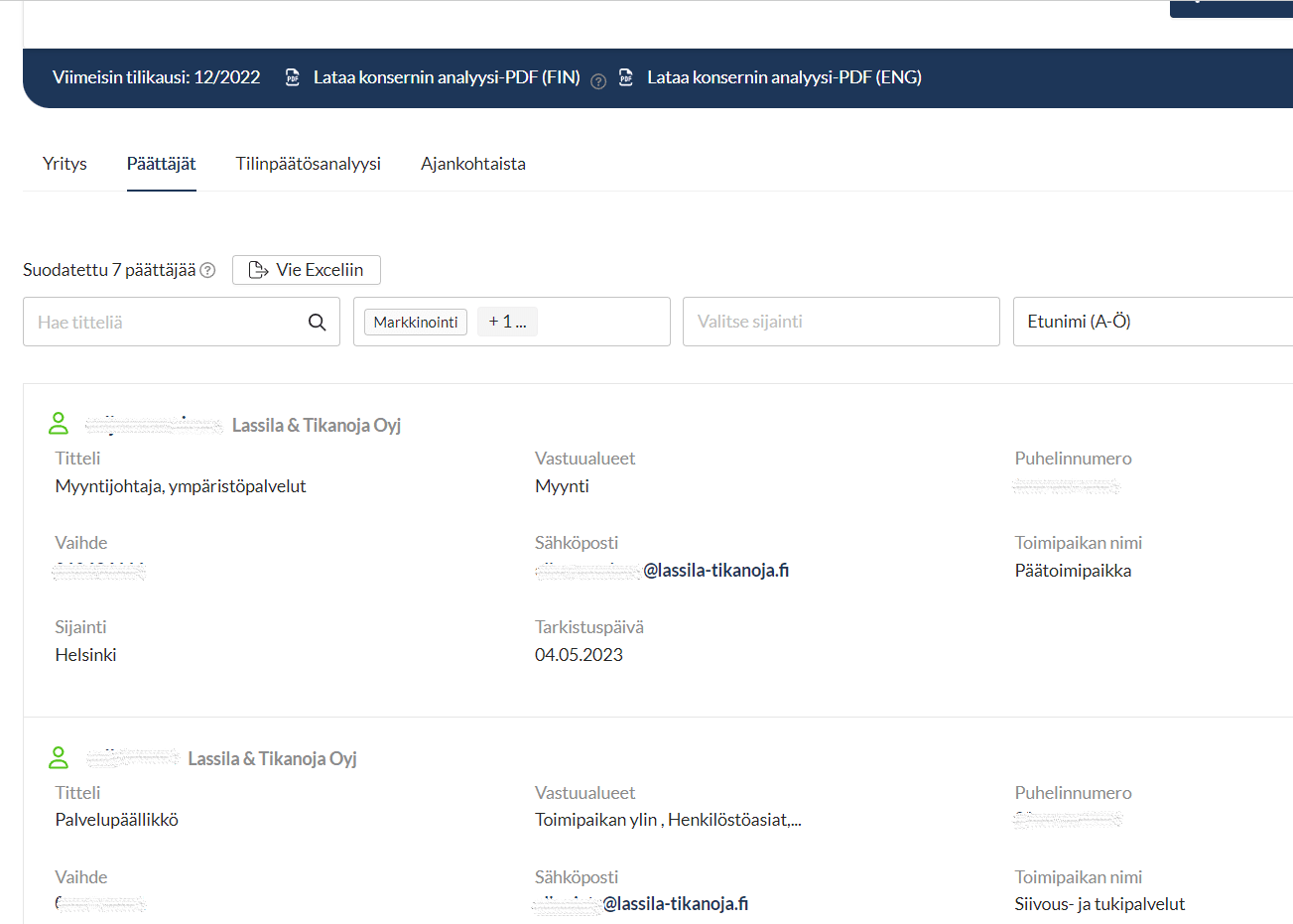Download Lataa konsernin analyysi-PDF (FIN)
Image resolution: width=1293 pixels, height=924 pixels.
click(447, 77)
